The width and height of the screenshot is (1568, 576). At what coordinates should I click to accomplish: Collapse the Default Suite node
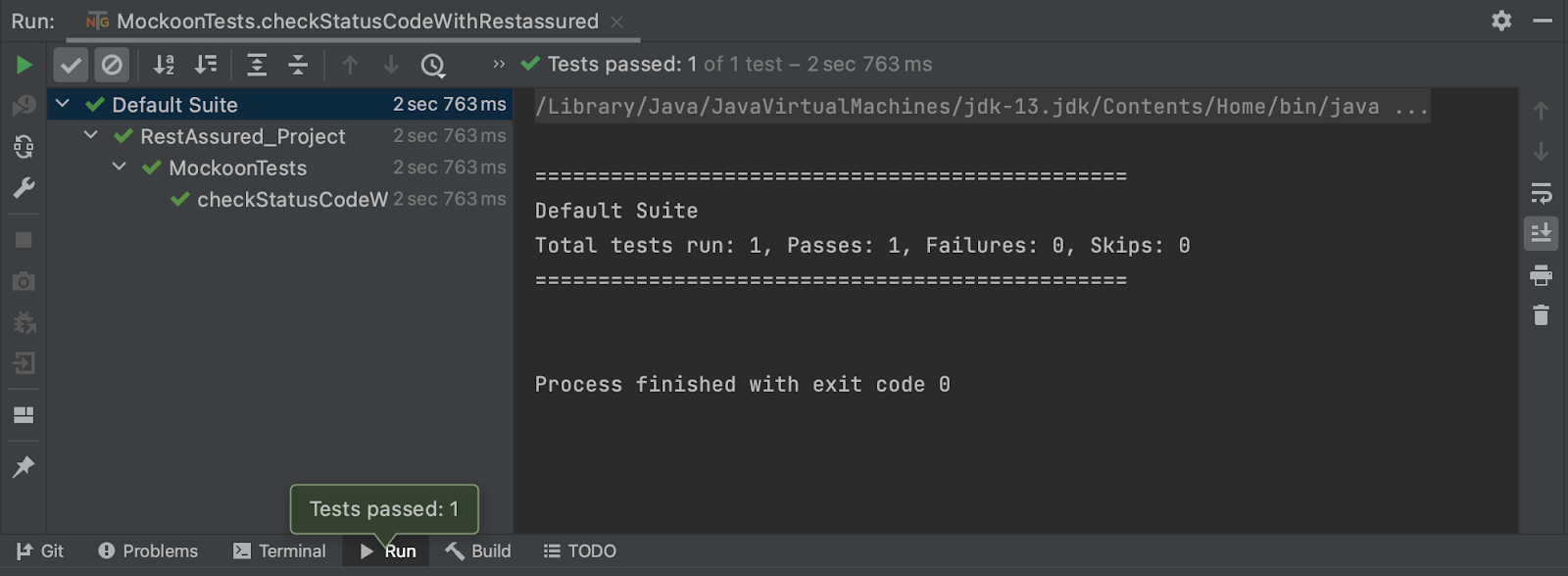click(63, 104)
